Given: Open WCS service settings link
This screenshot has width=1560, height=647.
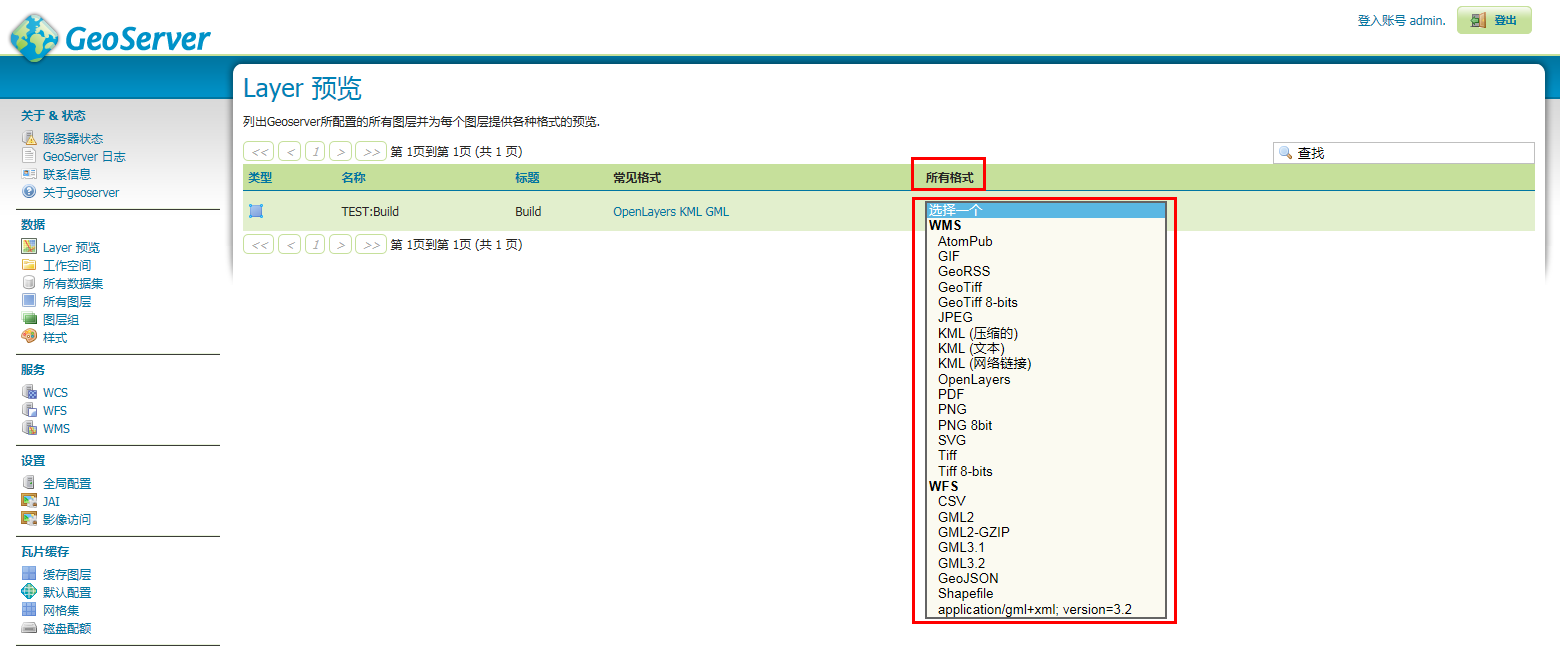Looking at the screenshot, I should tap(55, 393).
